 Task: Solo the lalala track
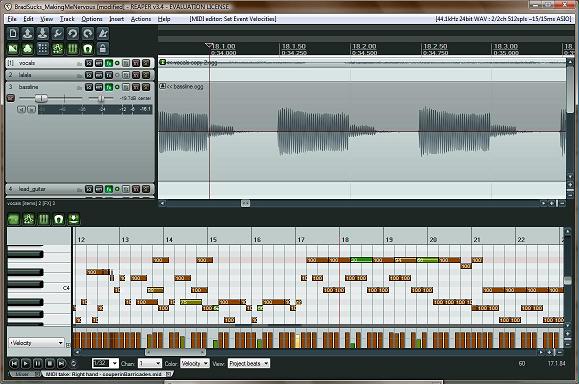(146, 75)
